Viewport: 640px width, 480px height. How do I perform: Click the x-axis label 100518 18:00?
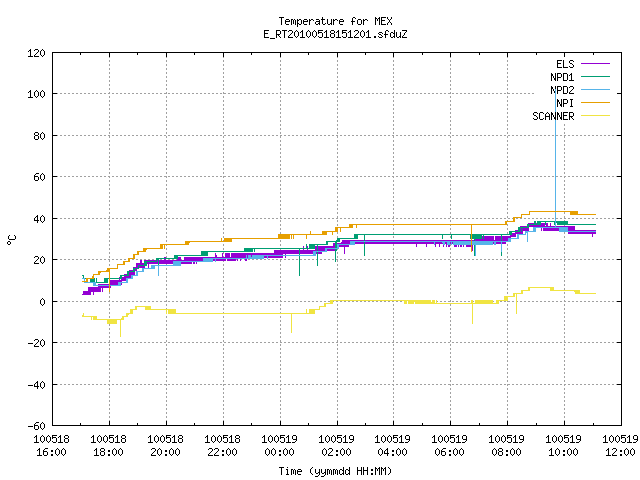[x=109, y=445]
